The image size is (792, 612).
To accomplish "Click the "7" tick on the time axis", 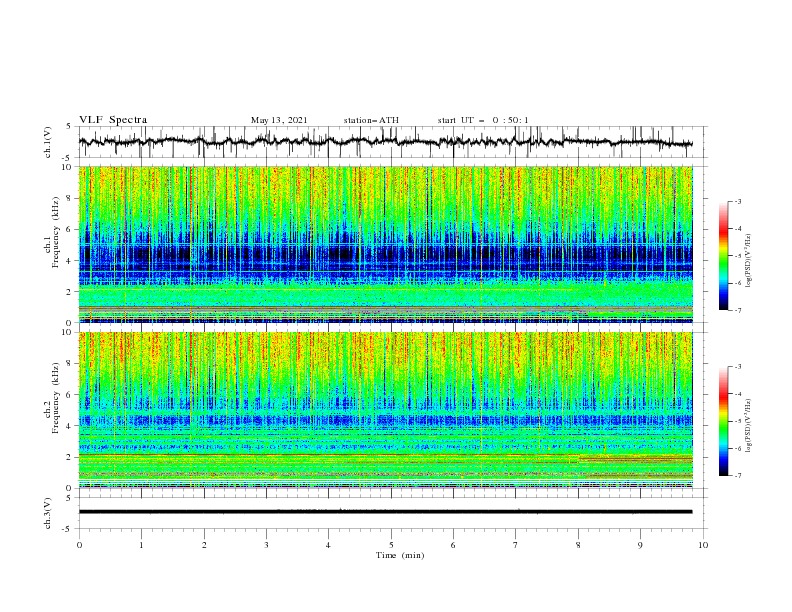I will click(516, 545).
